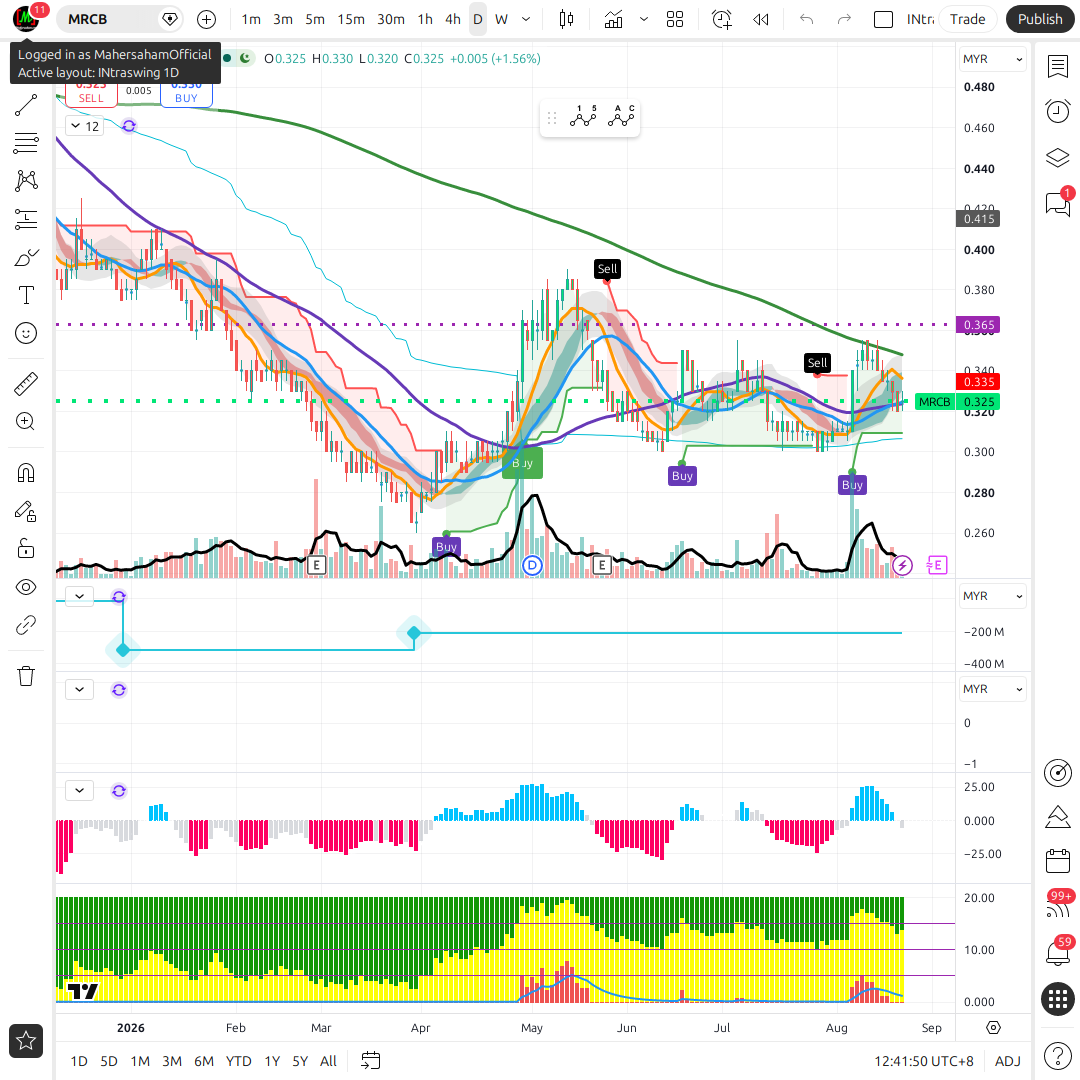Open the favorites star toolbar button
1080x1080 pixels.
(26, 1041)
